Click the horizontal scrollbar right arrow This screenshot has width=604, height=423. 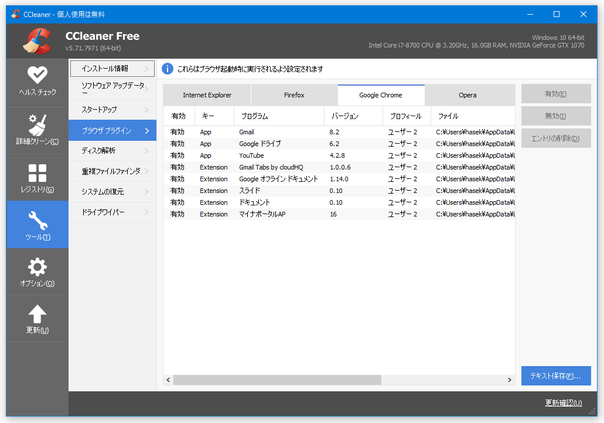510,380
